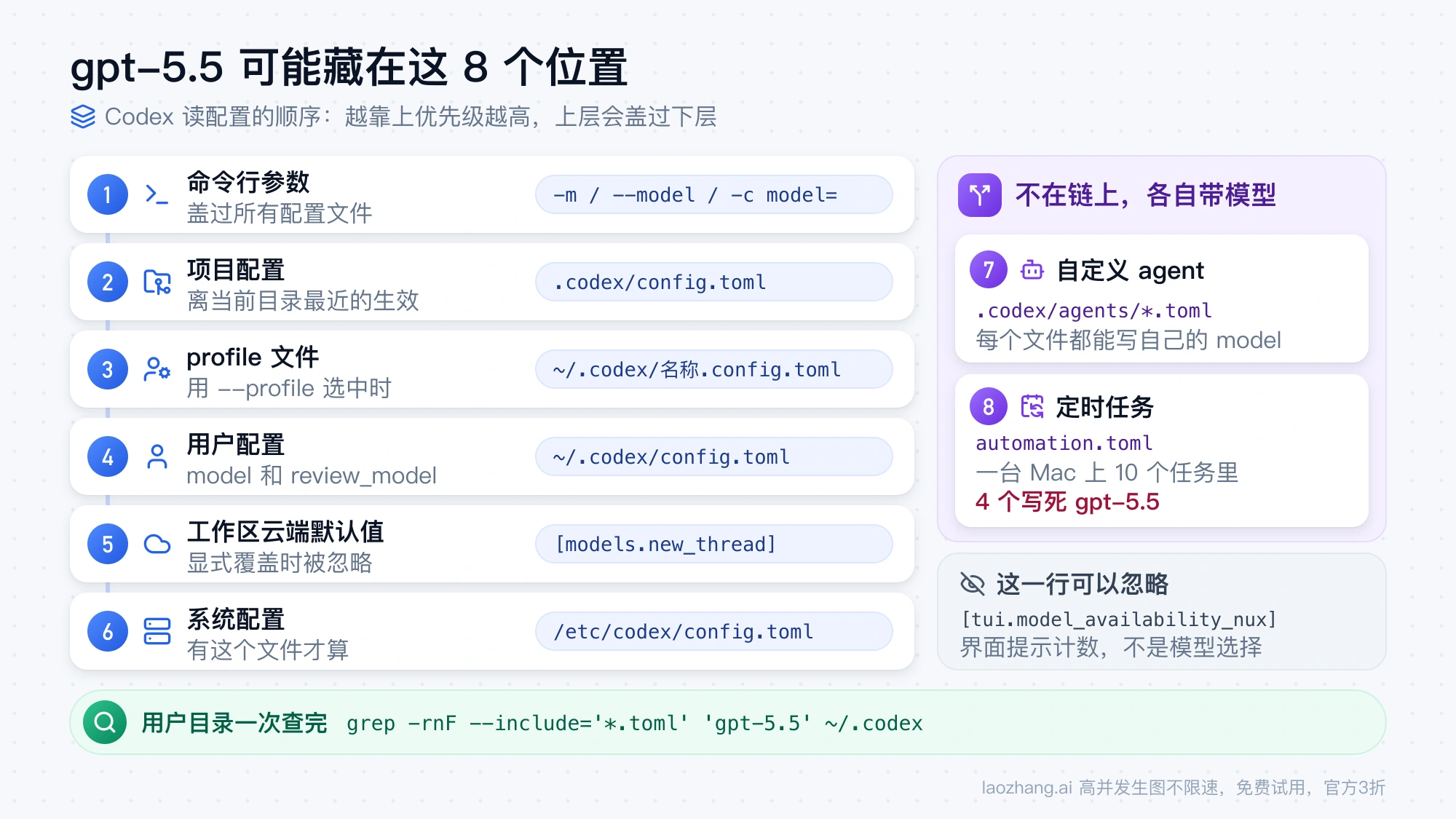
Task: Click the stacked layers icon before Codex 读配置的顺序
Action: tap(83, 116)
